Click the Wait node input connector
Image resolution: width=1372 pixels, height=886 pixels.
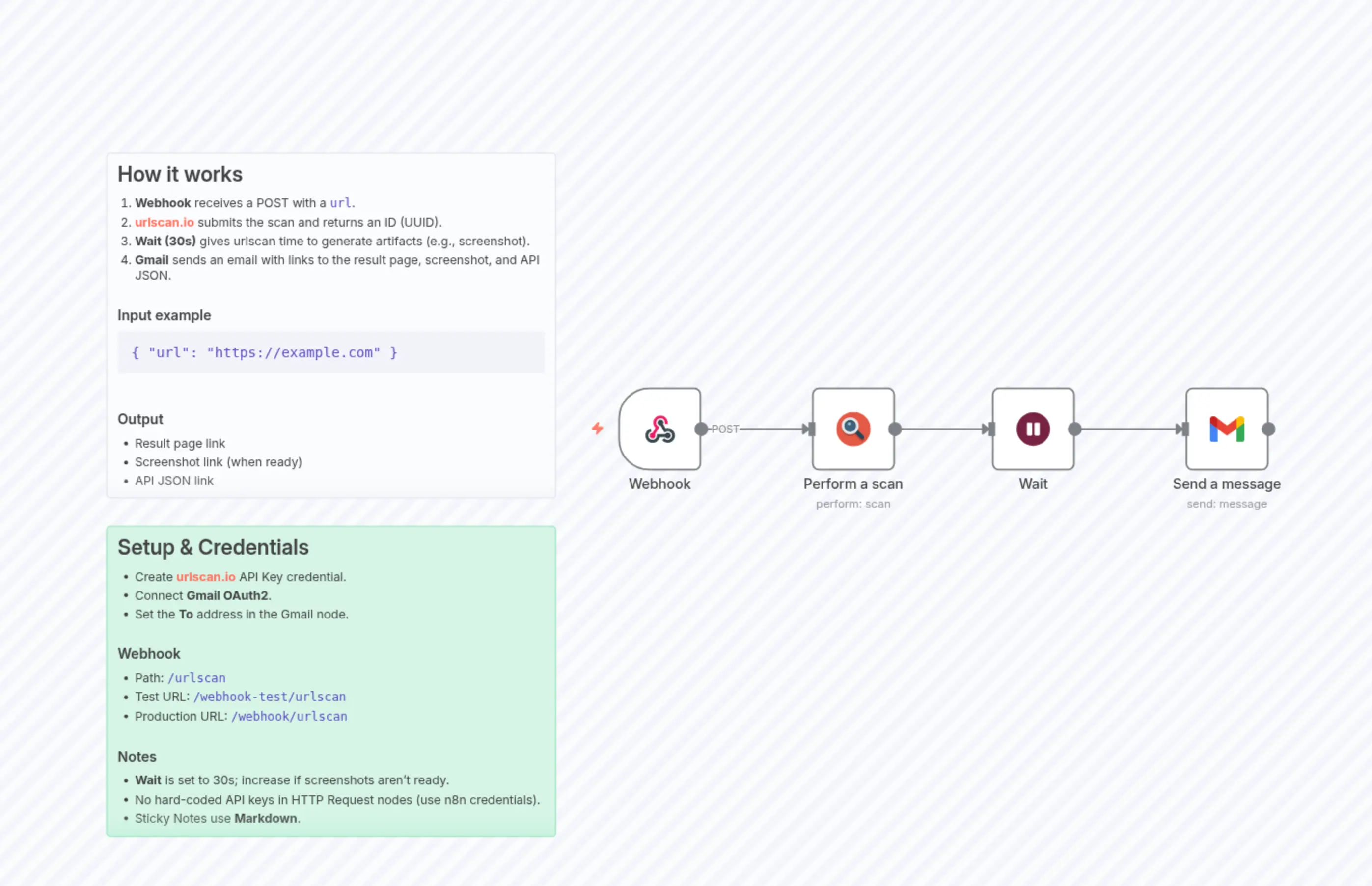pos(991,429)
